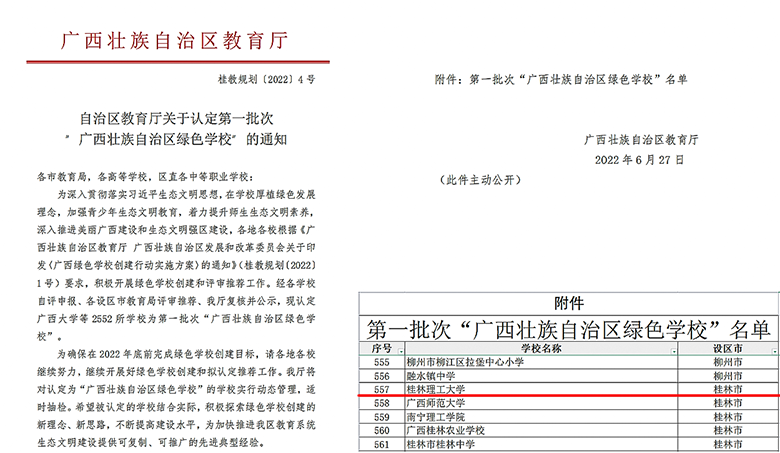The height and width of the screenshot is (453, 780).
Task: Select cell 南宁理工学院
Action: pos(541,417)
